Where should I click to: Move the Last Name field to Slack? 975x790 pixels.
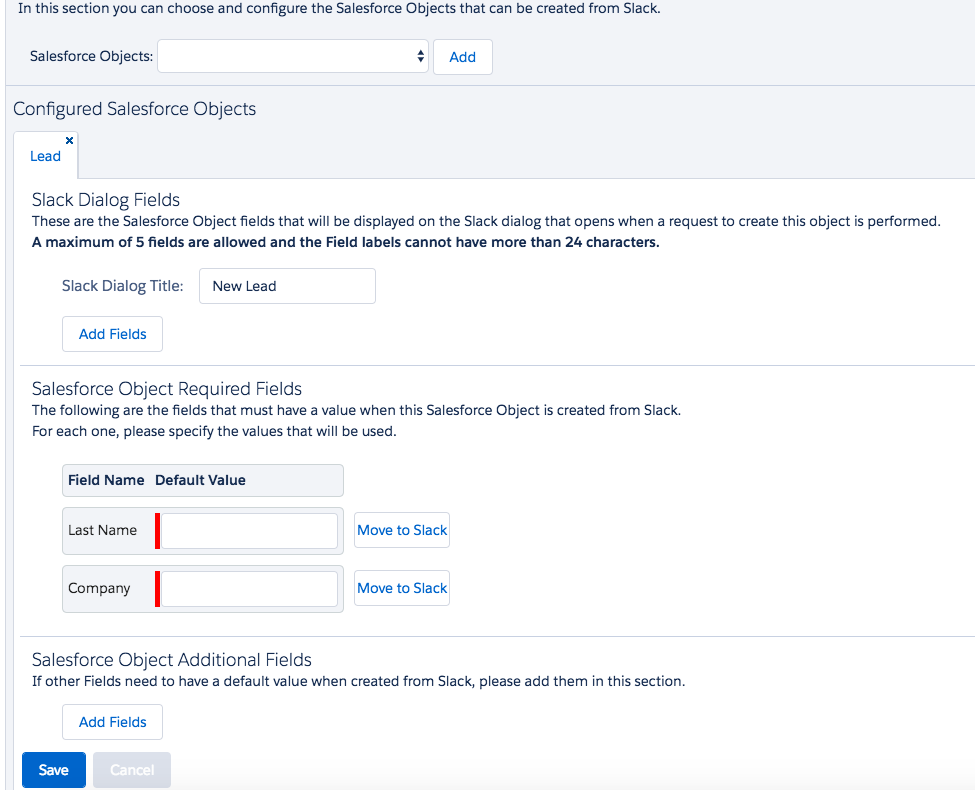(x=401, y=530)
